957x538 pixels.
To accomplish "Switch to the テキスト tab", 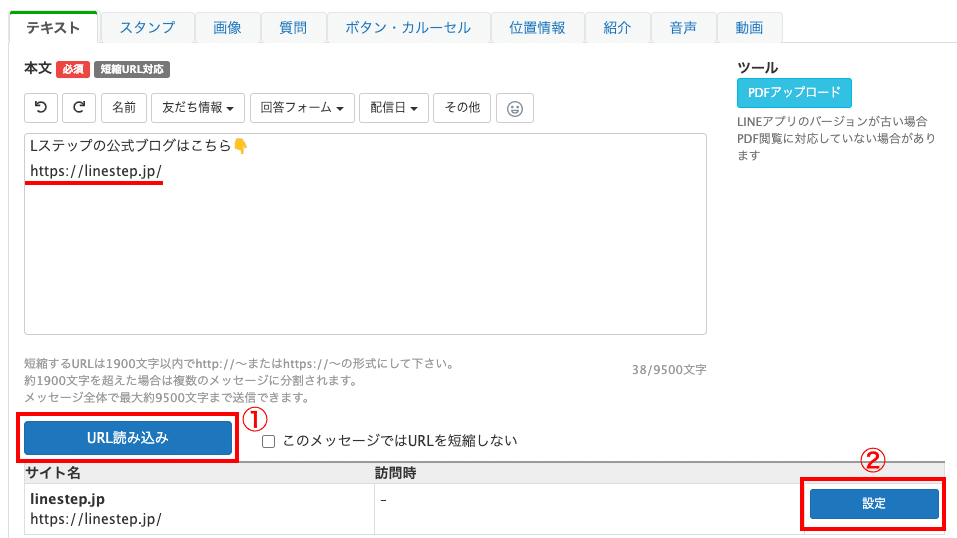I will click(53, 27).
